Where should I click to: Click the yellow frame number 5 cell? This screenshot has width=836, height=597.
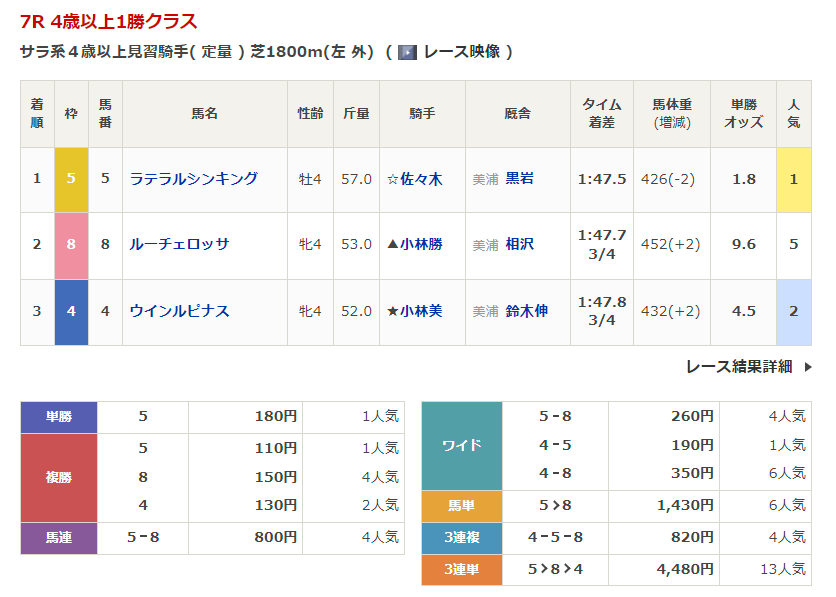tap(71, 179)
